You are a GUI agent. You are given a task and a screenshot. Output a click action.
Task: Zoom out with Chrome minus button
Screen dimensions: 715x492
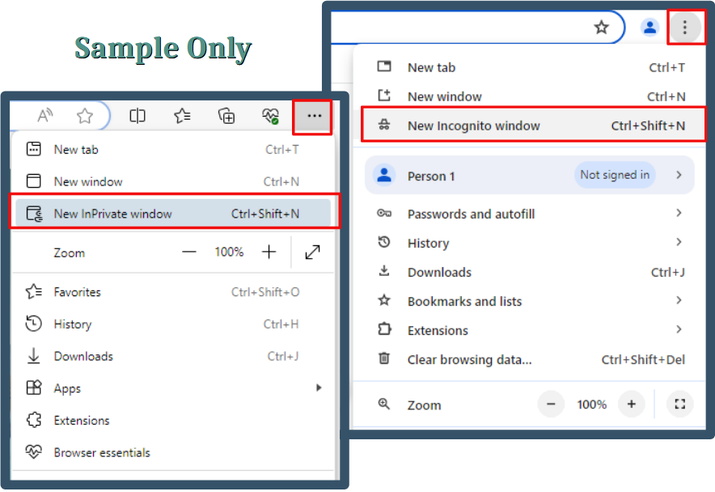[551, 404]
